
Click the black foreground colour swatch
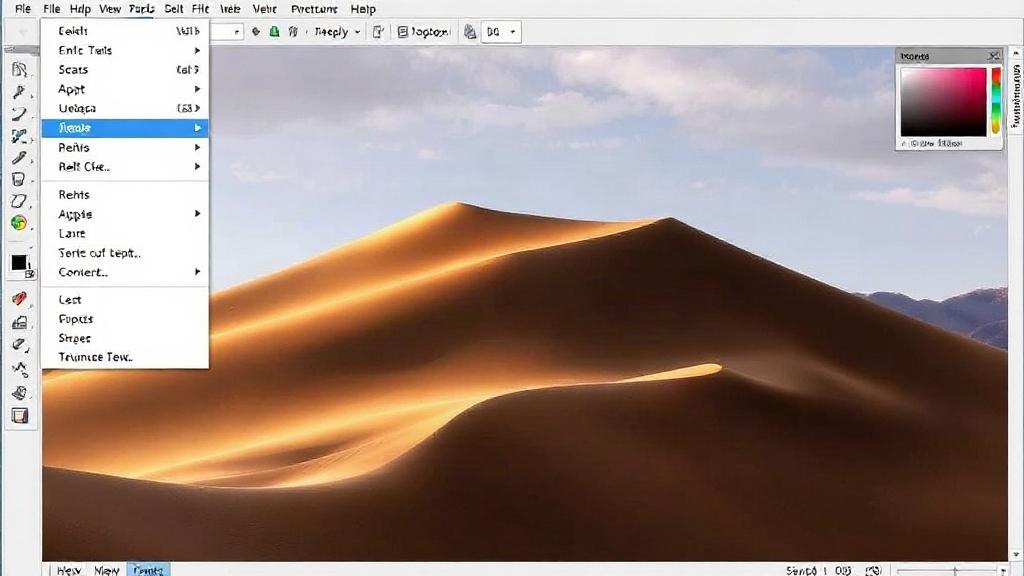coord(19,263)
